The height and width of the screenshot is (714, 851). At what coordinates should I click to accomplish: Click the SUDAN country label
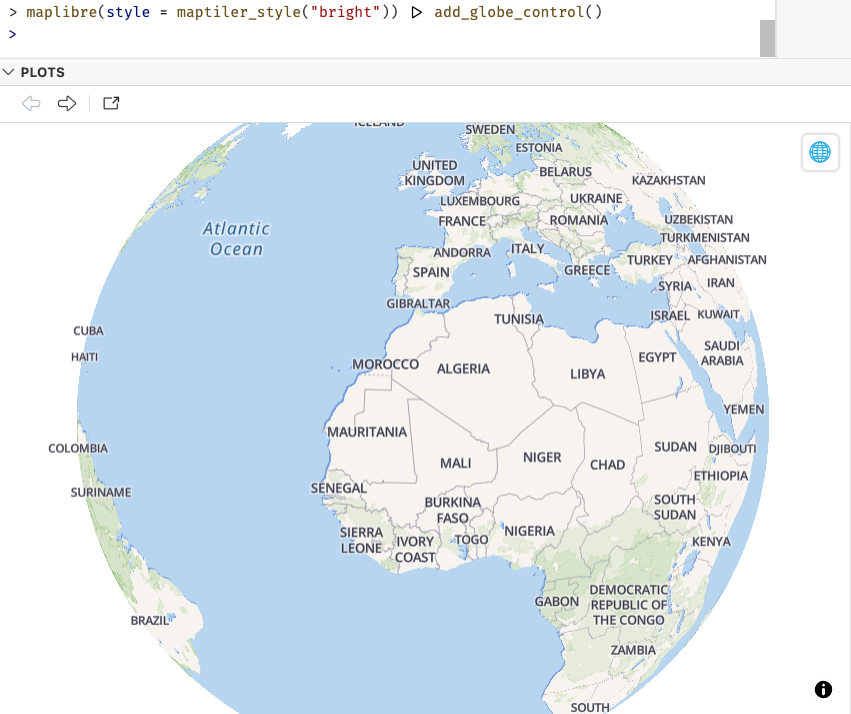(x=675, y=447)
